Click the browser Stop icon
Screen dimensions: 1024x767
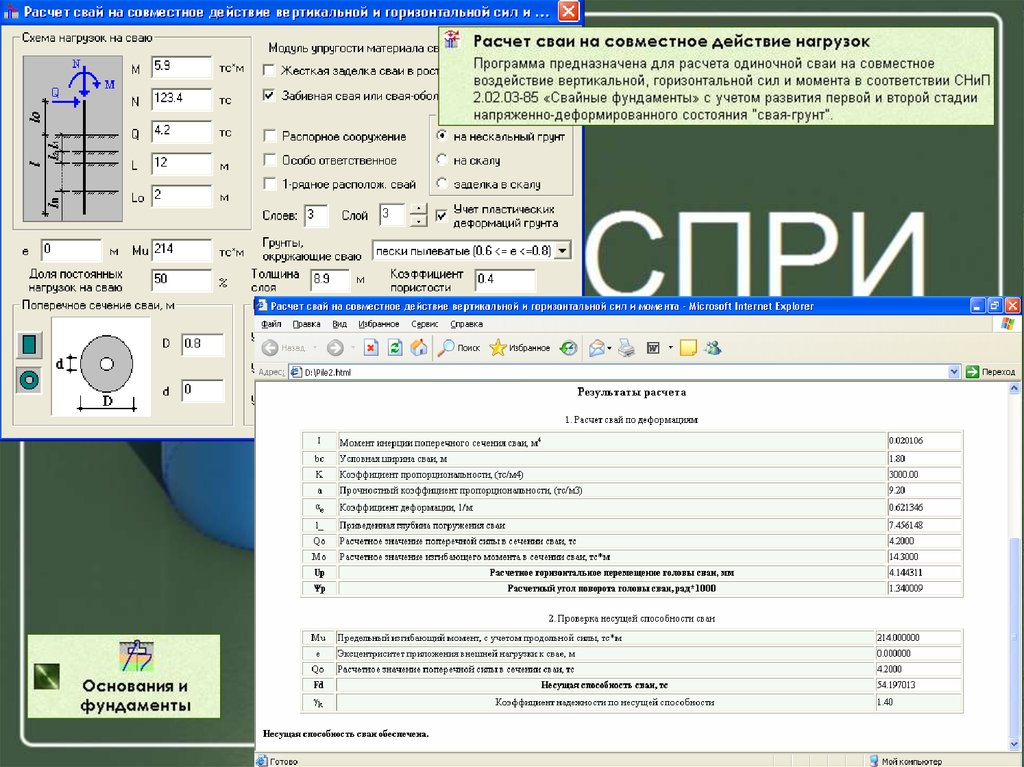click(x=370, y=348)
